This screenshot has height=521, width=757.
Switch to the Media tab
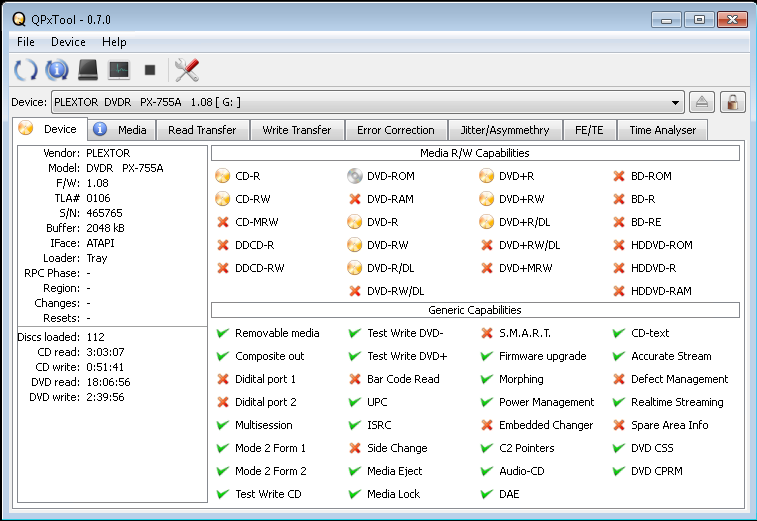click(122, 130)
